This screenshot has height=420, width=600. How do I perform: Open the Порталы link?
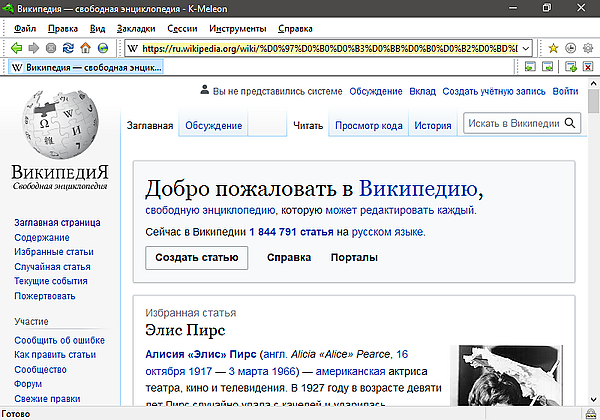tap(354, 257)
